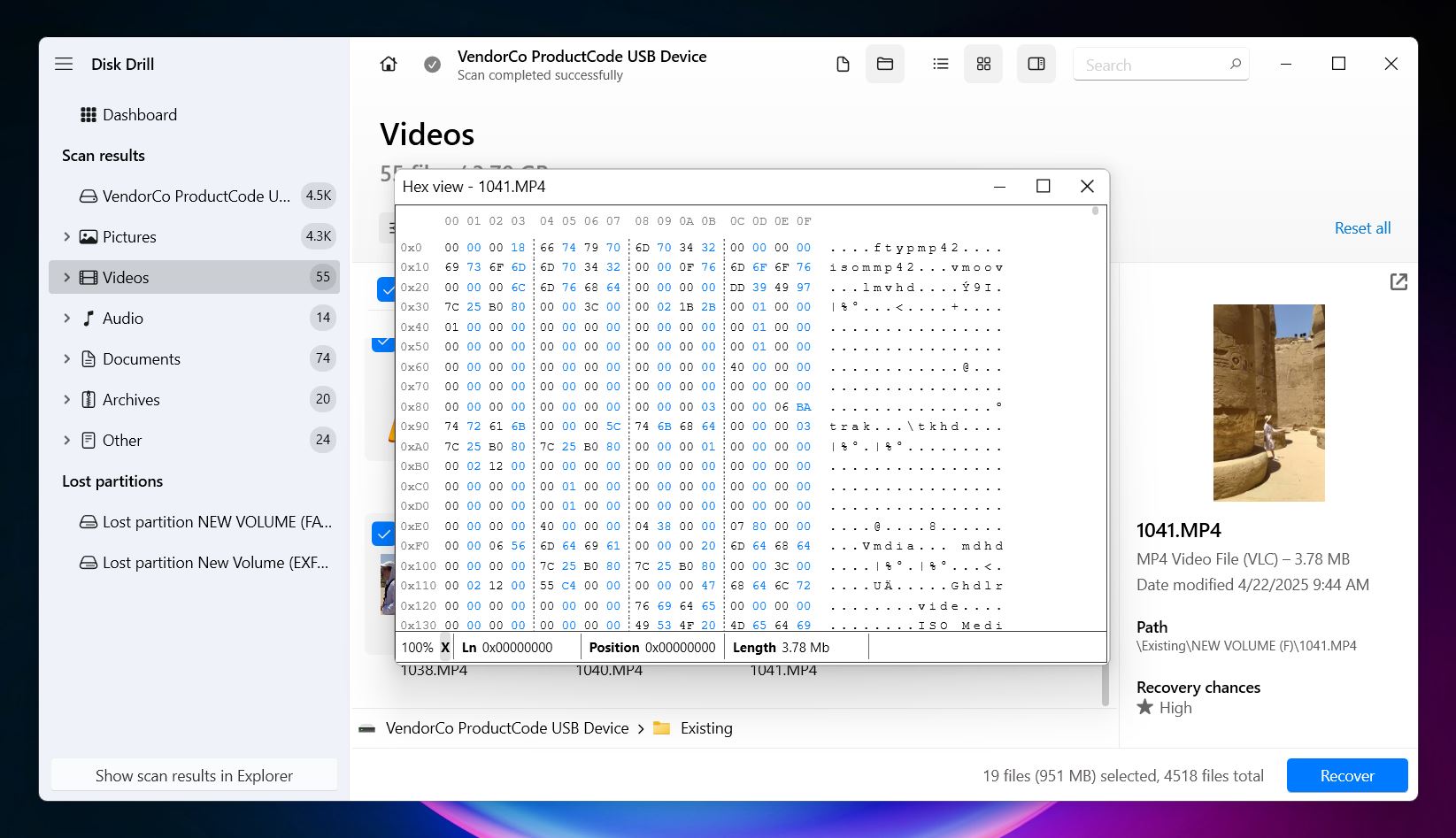1456x838 pixels.
Task: Click the 1041.MP4 preview thumbnail
Action: tap(1269, 403)
